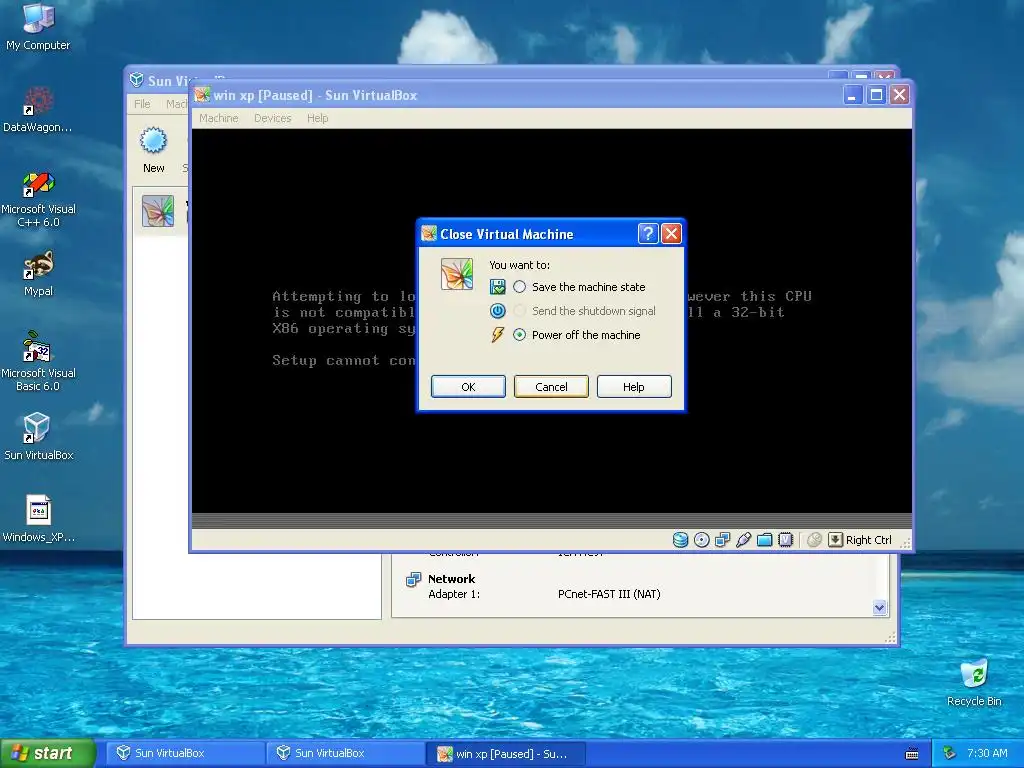Click the Network section icon in details
The image size is (1024, 768).
[413, 579]
